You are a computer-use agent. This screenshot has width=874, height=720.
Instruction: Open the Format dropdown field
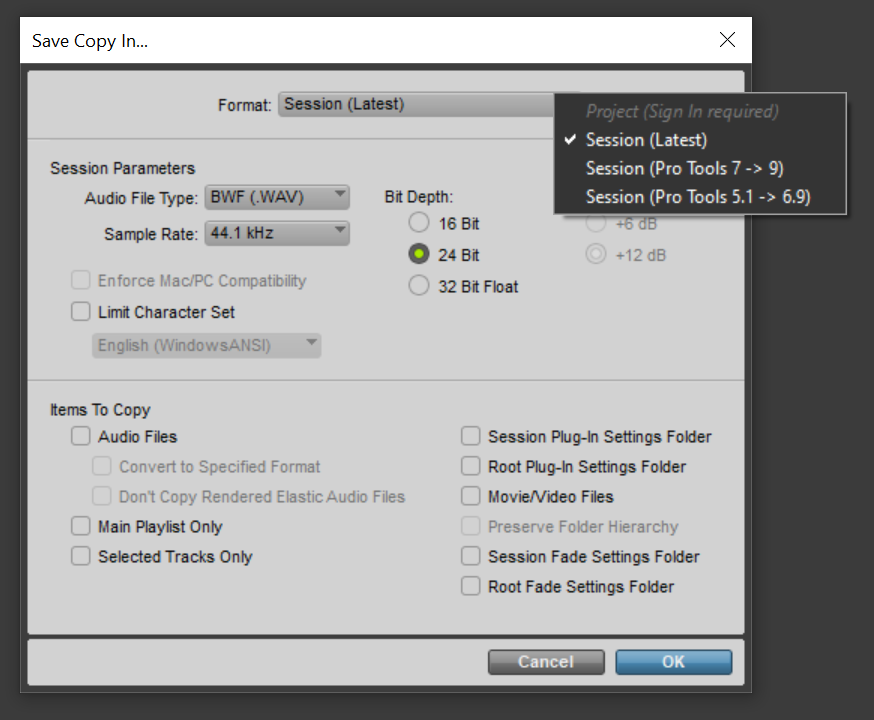[415, 104]
